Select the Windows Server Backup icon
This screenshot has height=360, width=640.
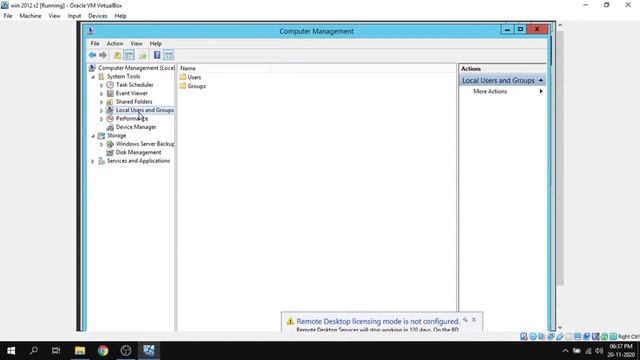110,144
